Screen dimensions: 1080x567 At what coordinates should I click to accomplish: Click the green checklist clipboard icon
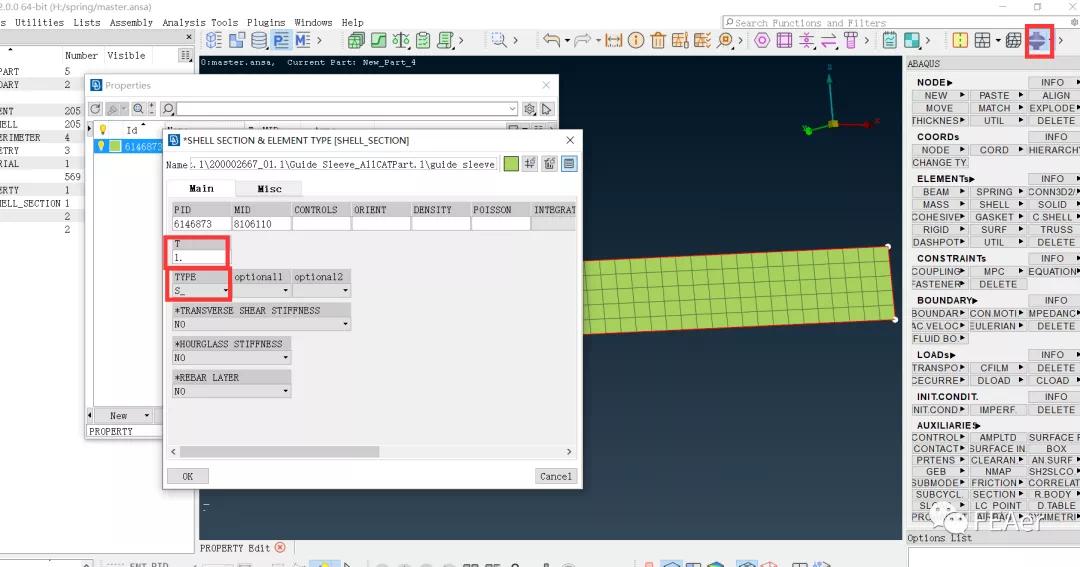423,40
